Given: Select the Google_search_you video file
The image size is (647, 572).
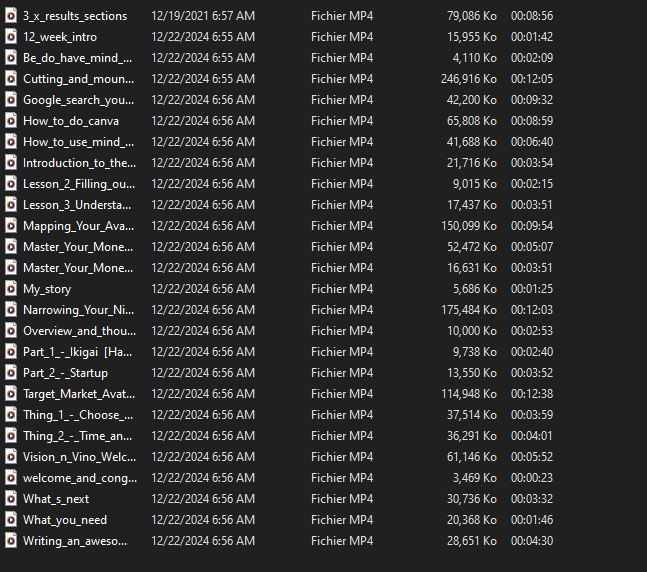Looking at the screenshot, I should point(78,100).
